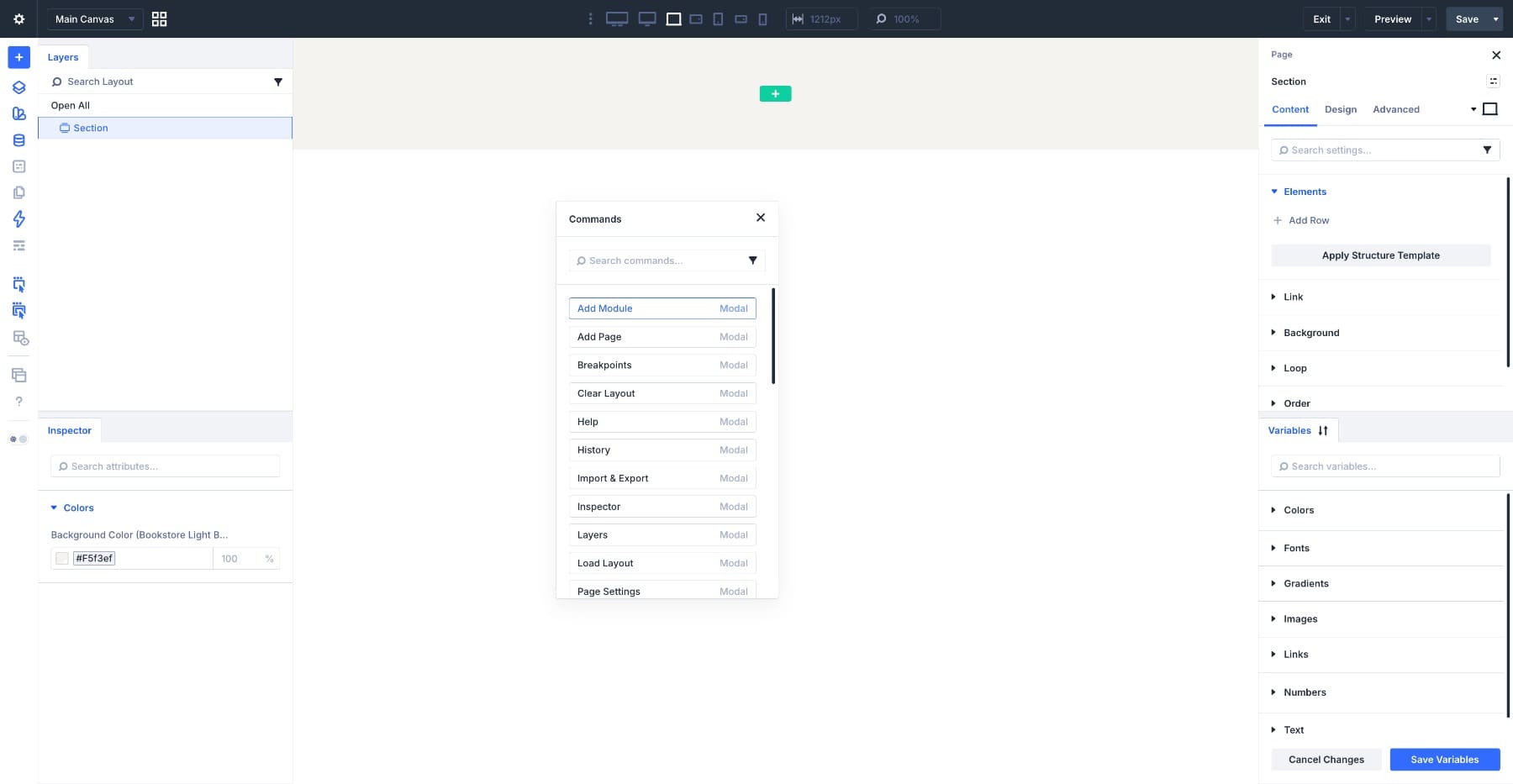Click the responsive frame icon beside the Advanced tab
Image resolution: width=1513 pixels, height=784 pixels.
(1489, 109)
